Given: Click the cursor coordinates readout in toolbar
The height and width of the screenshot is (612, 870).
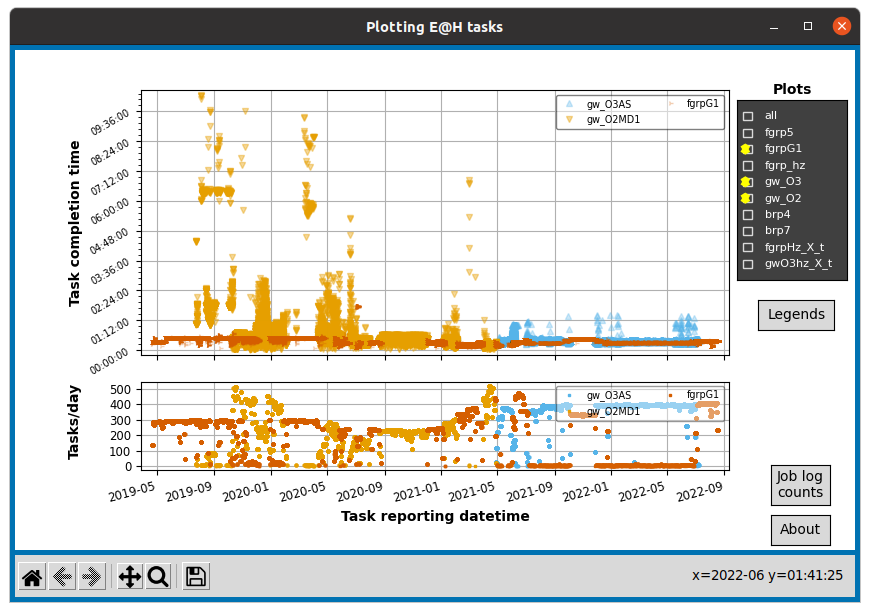Looking at the screenshot, I should 767,576.
